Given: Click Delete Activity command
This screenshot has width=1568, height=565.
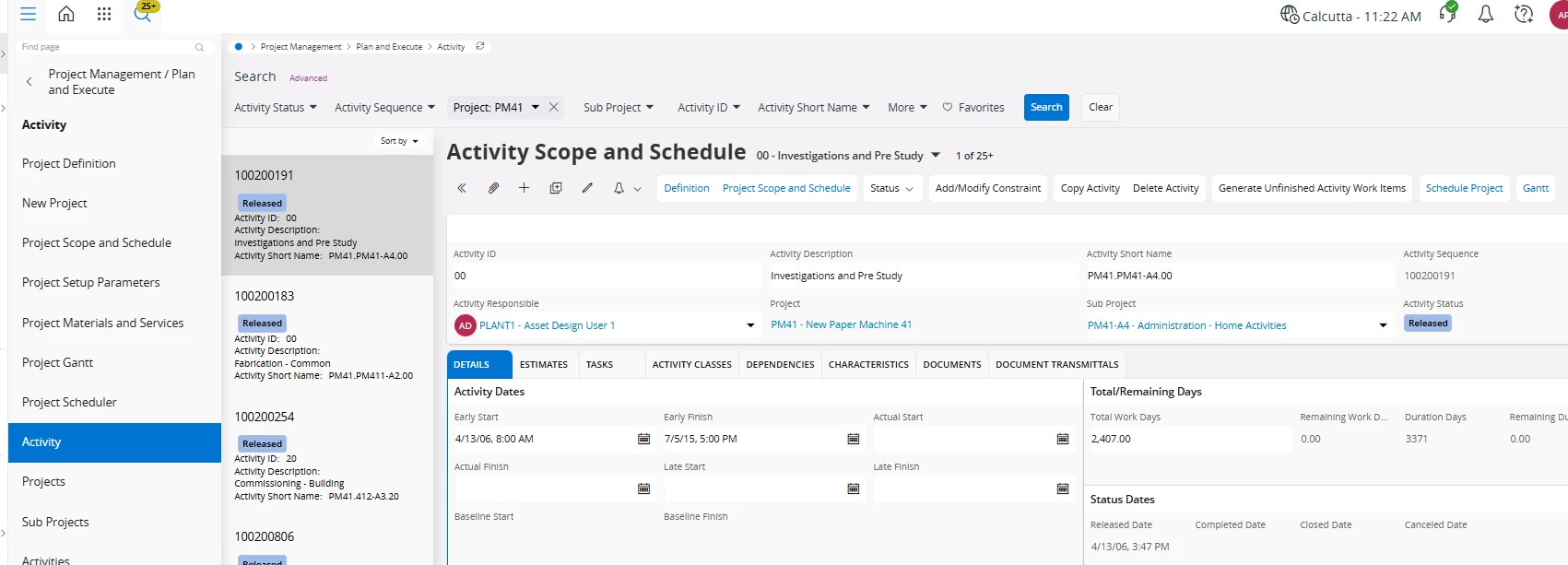Looking at the screenshot, I should [1166, 188].
